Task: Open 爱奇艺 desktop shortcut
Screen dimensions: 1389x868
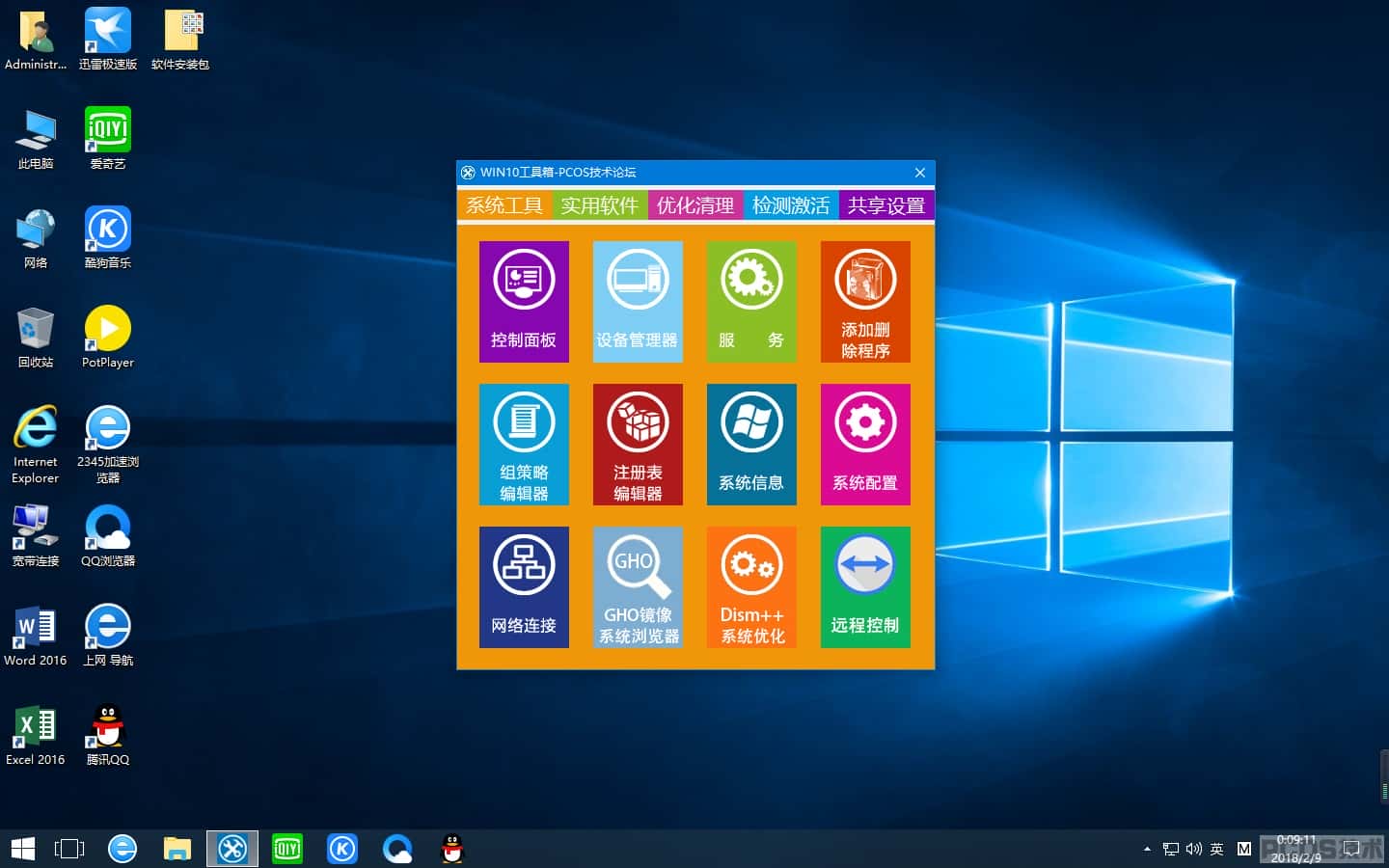Action: click(108, 138)
